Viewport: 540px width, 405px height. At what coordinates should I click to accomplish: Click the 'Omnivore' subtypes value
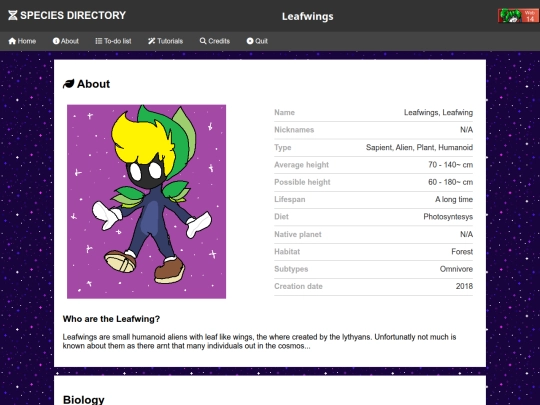456,269
